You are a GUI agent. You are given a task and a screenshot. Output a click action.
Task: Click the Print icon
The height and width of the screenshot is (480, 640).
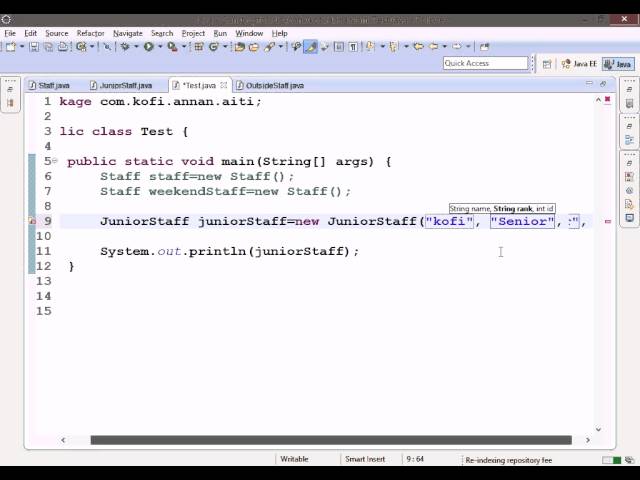pyautogui.click(x=63, y=47)
